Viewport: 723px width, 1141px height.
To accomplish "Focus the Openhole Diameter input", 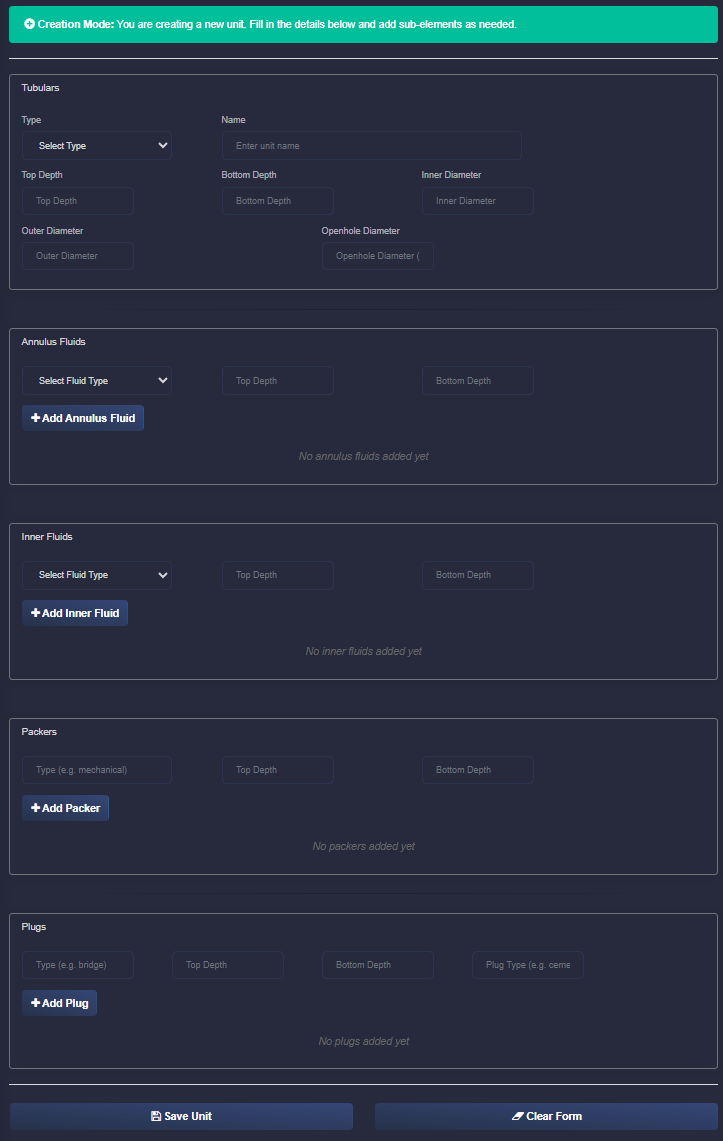I will (x=378, y=256).
